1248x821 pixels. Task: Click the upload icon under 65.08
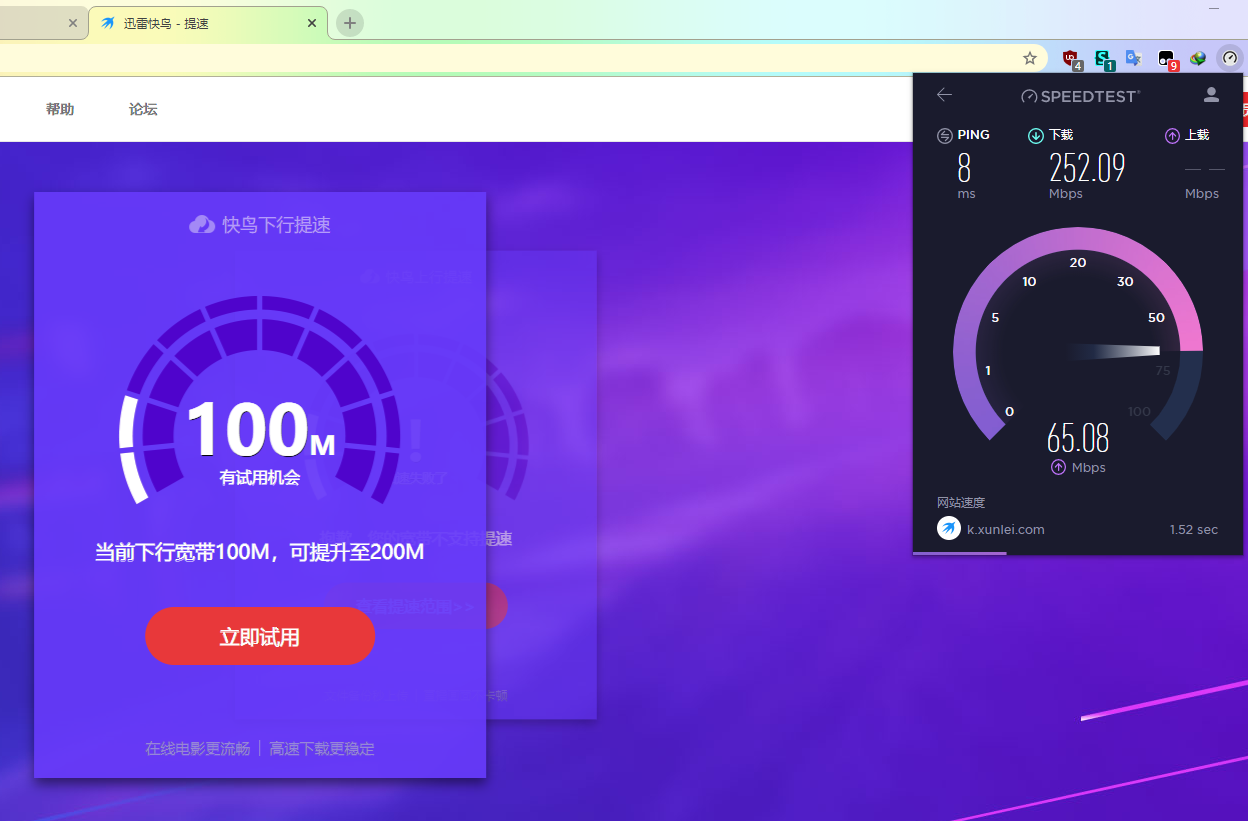click(1058, 468)
